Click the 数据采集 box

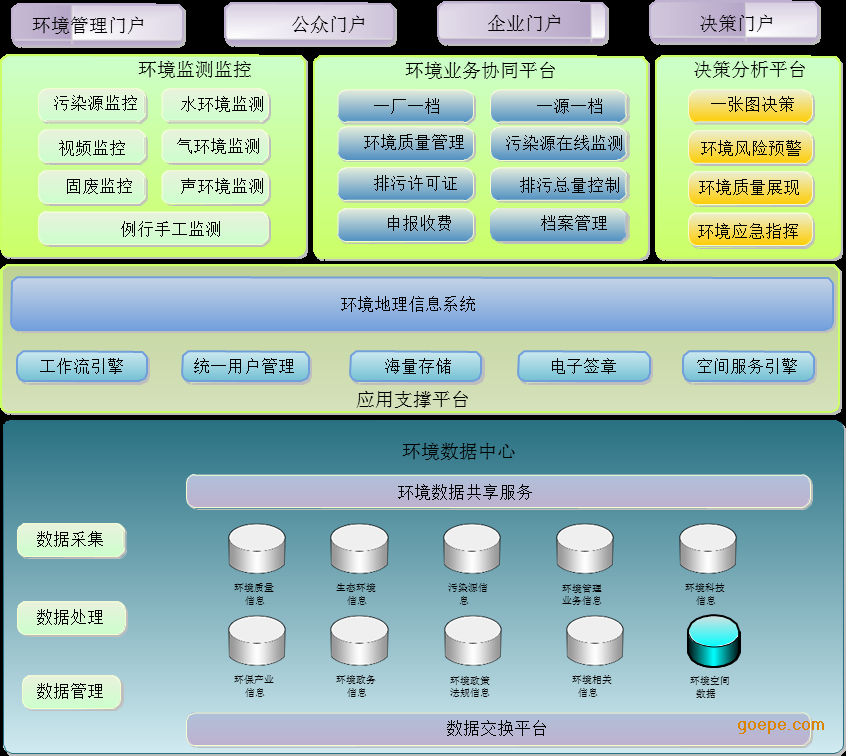pos(71,540)
